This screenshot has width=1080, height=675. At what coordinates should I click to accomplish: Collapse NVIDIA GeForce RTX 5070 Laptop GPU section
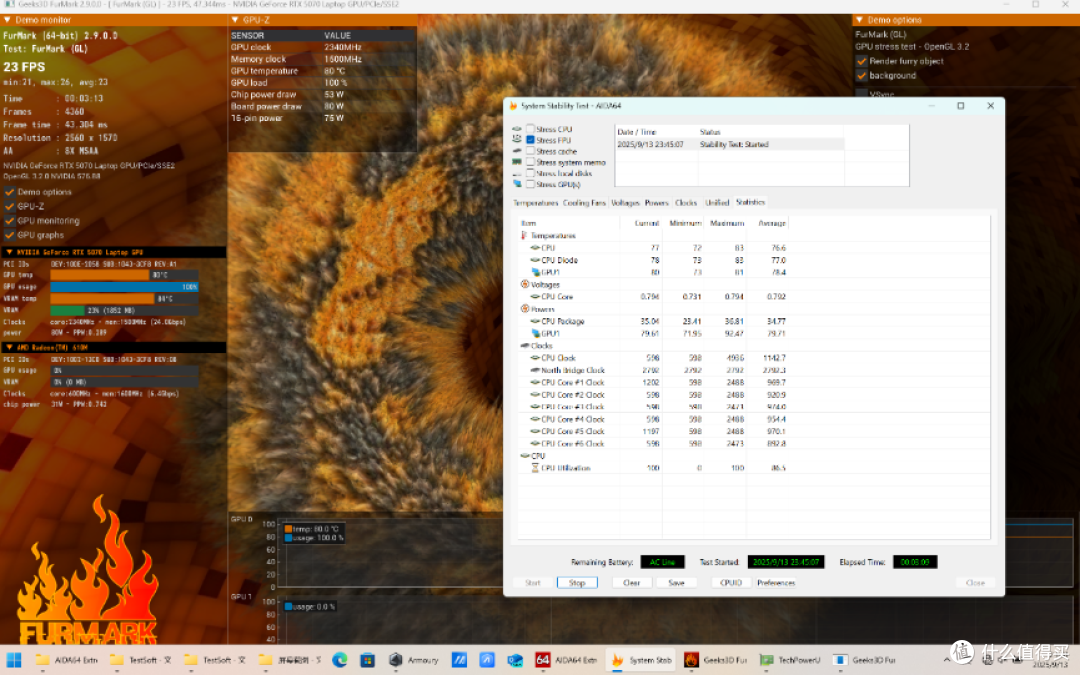tap(9, 252)
